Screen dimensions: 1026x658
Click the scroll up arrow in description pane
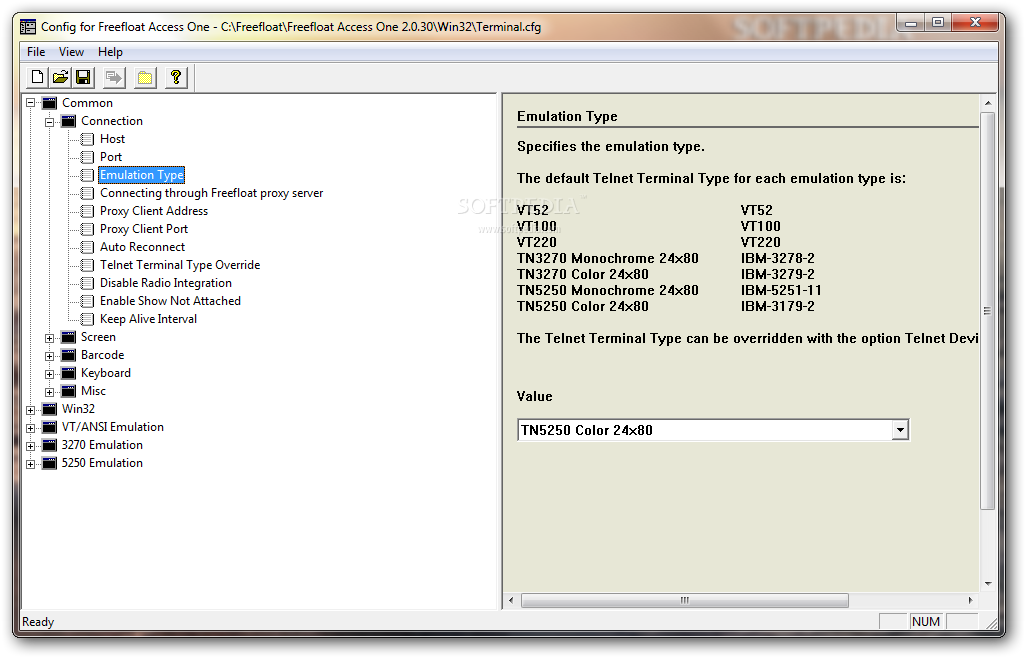(987, 103)
